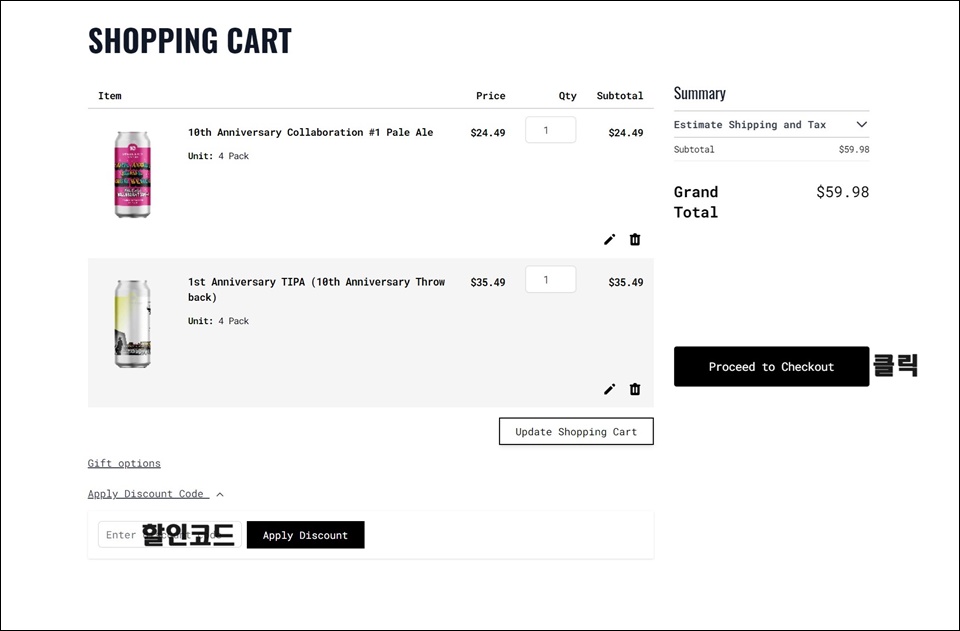The width and height of the screenshot is (960, 631).
Task: Click the TIPA price $35.49
Action: pyautogui.click(x=488, y=282)
